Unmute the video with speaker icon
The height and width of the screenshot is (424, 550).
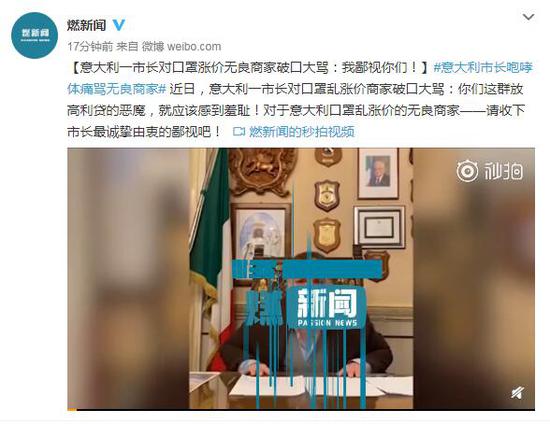click(517, 393)
